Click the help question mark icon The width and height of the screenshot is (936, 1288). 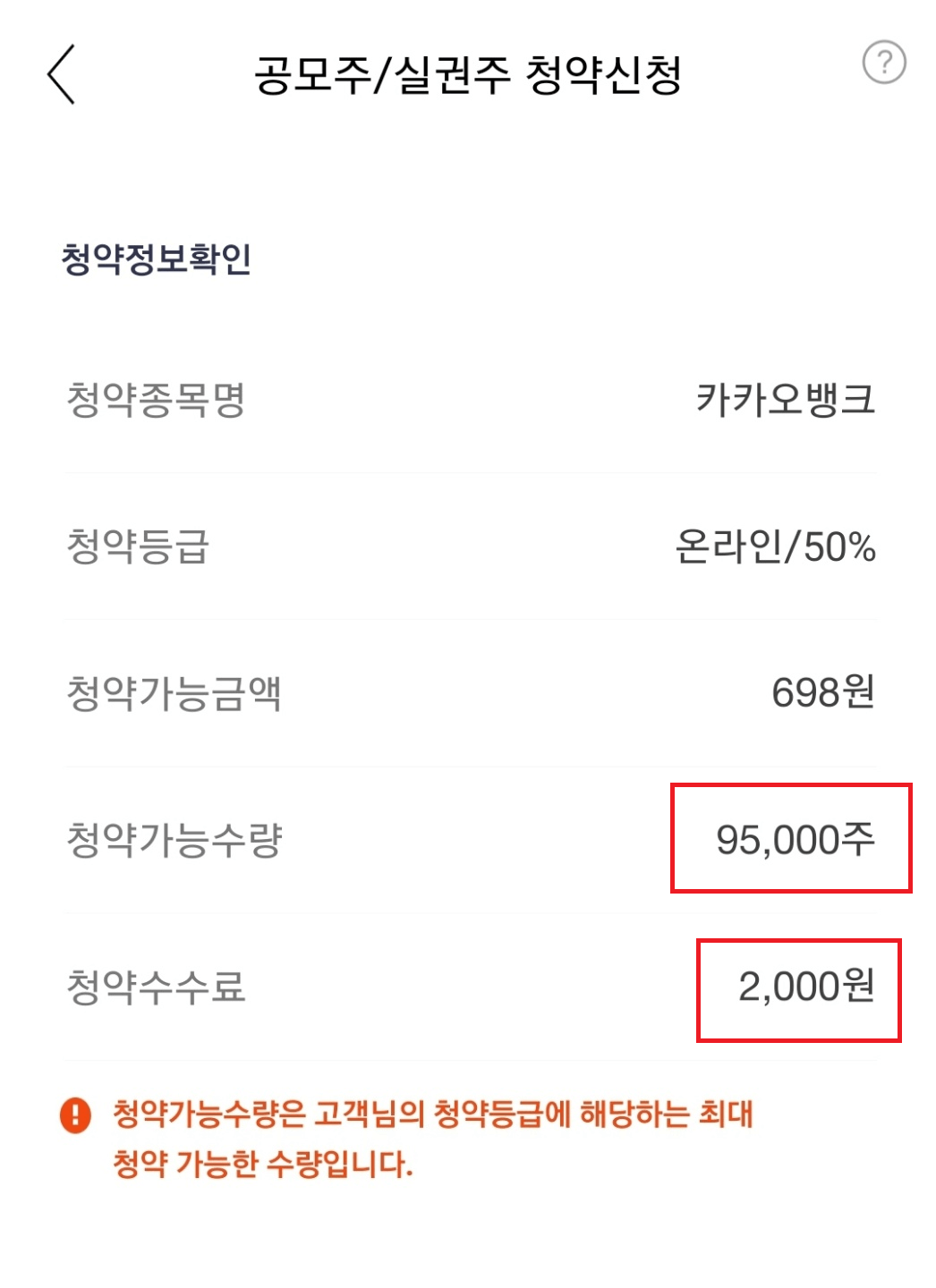(x=884, y=63)
